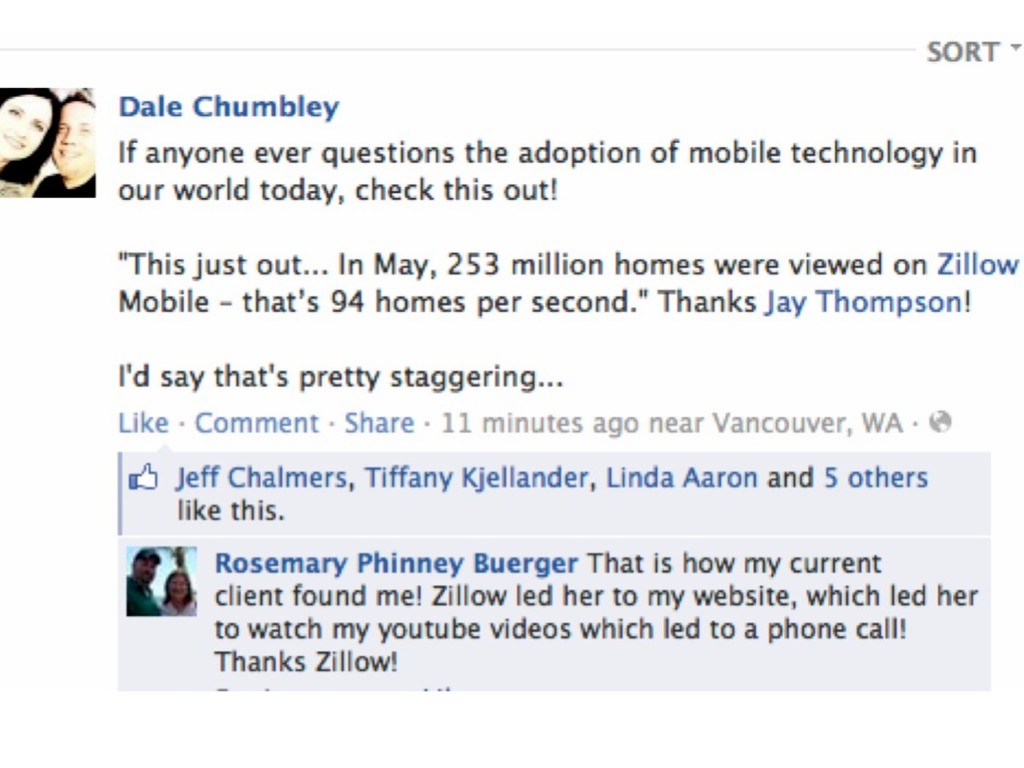Click Comment under the post
The width and height of the screenshot is (1024, 768).
pyautogui.click(x=256, y=423)
